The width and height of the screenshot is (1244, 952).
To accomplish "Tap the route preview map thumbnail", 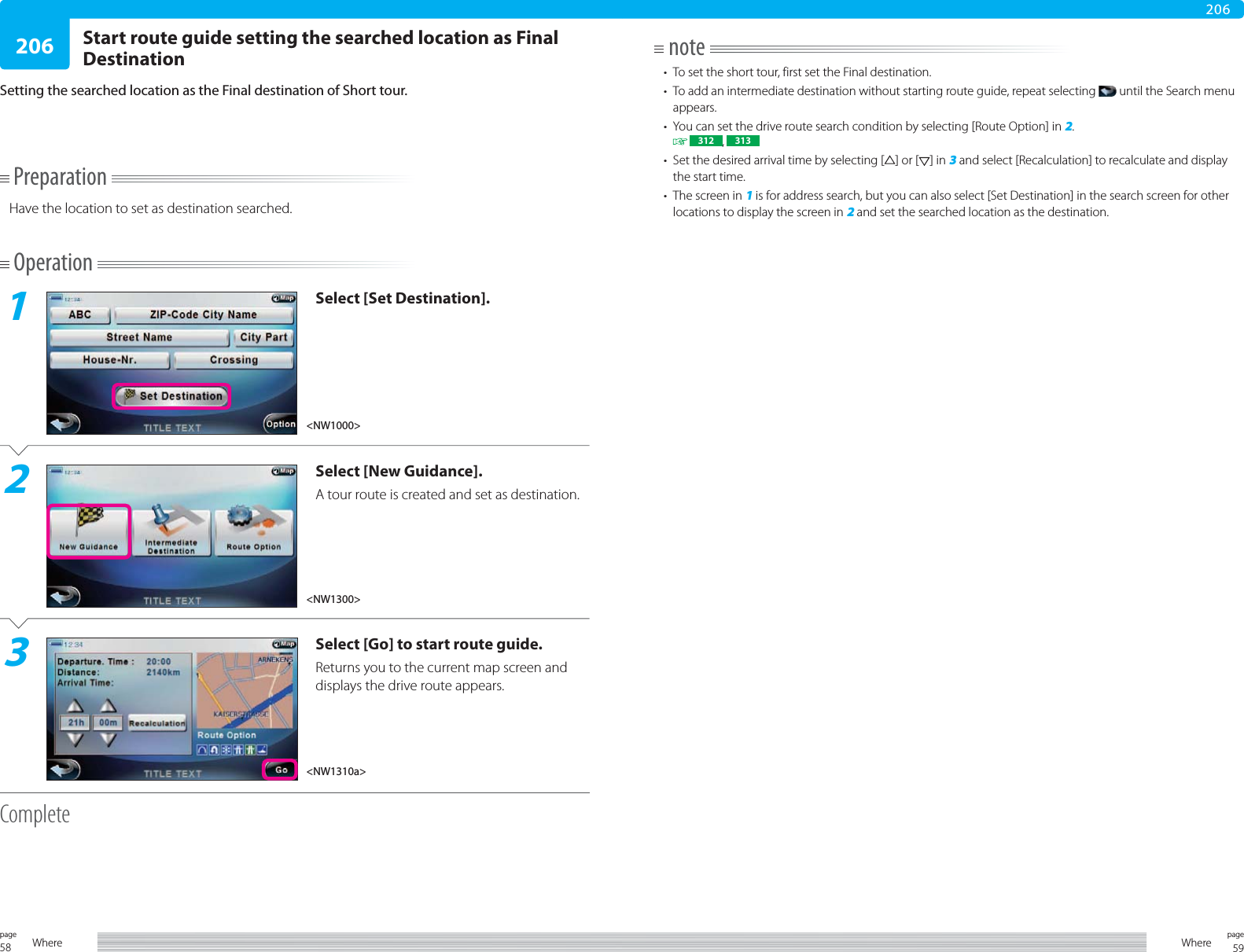I will coord(245,690).
